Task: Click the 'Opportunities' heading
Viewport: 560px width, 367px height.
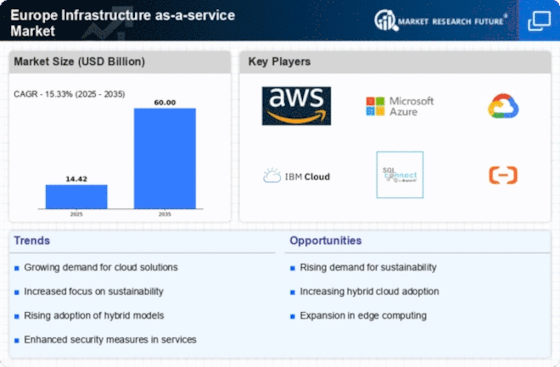Action: click(325, 241)
